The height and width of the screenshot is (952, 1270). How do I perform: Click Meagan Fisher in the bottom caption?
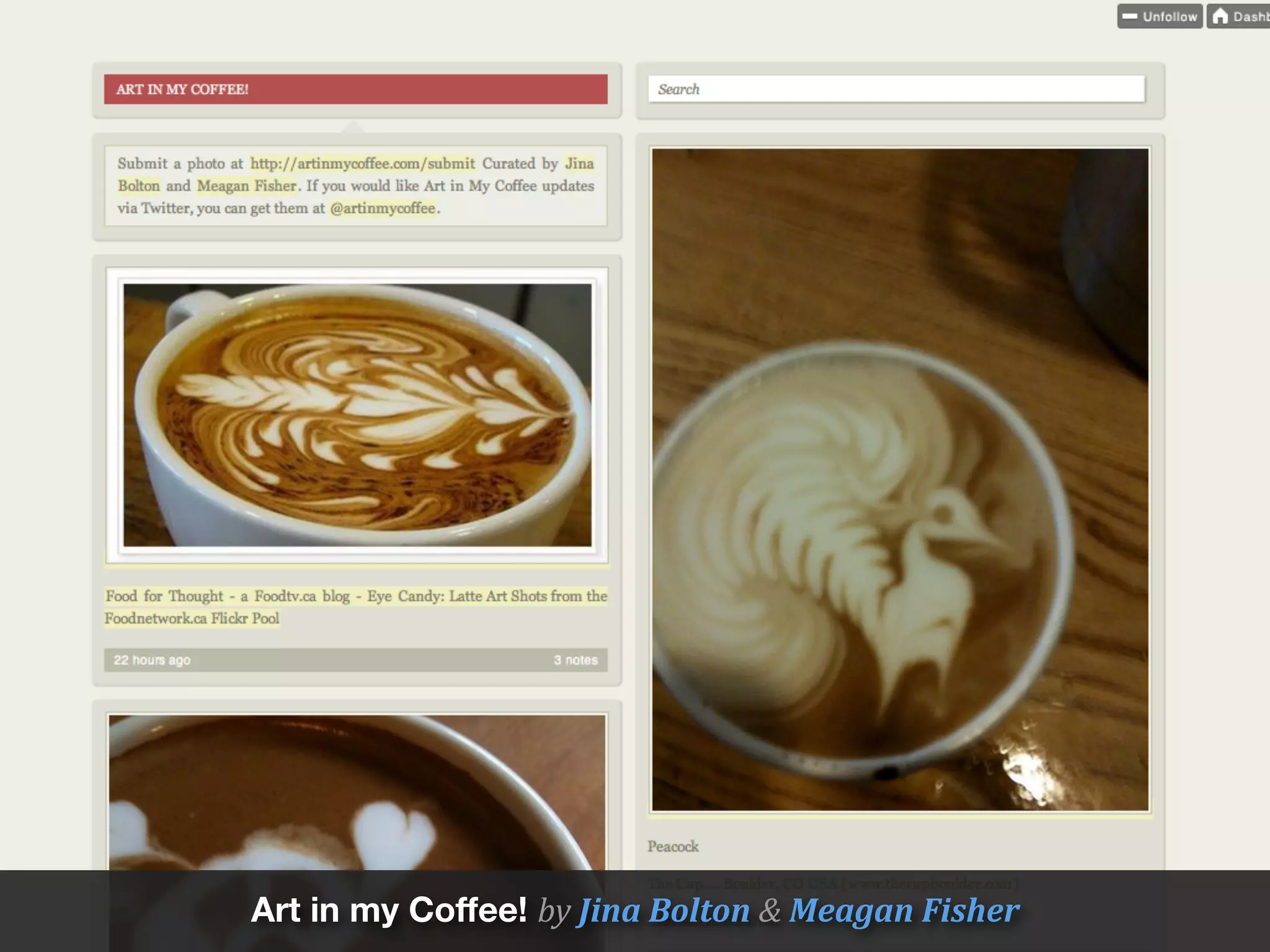tap(904, 910)
